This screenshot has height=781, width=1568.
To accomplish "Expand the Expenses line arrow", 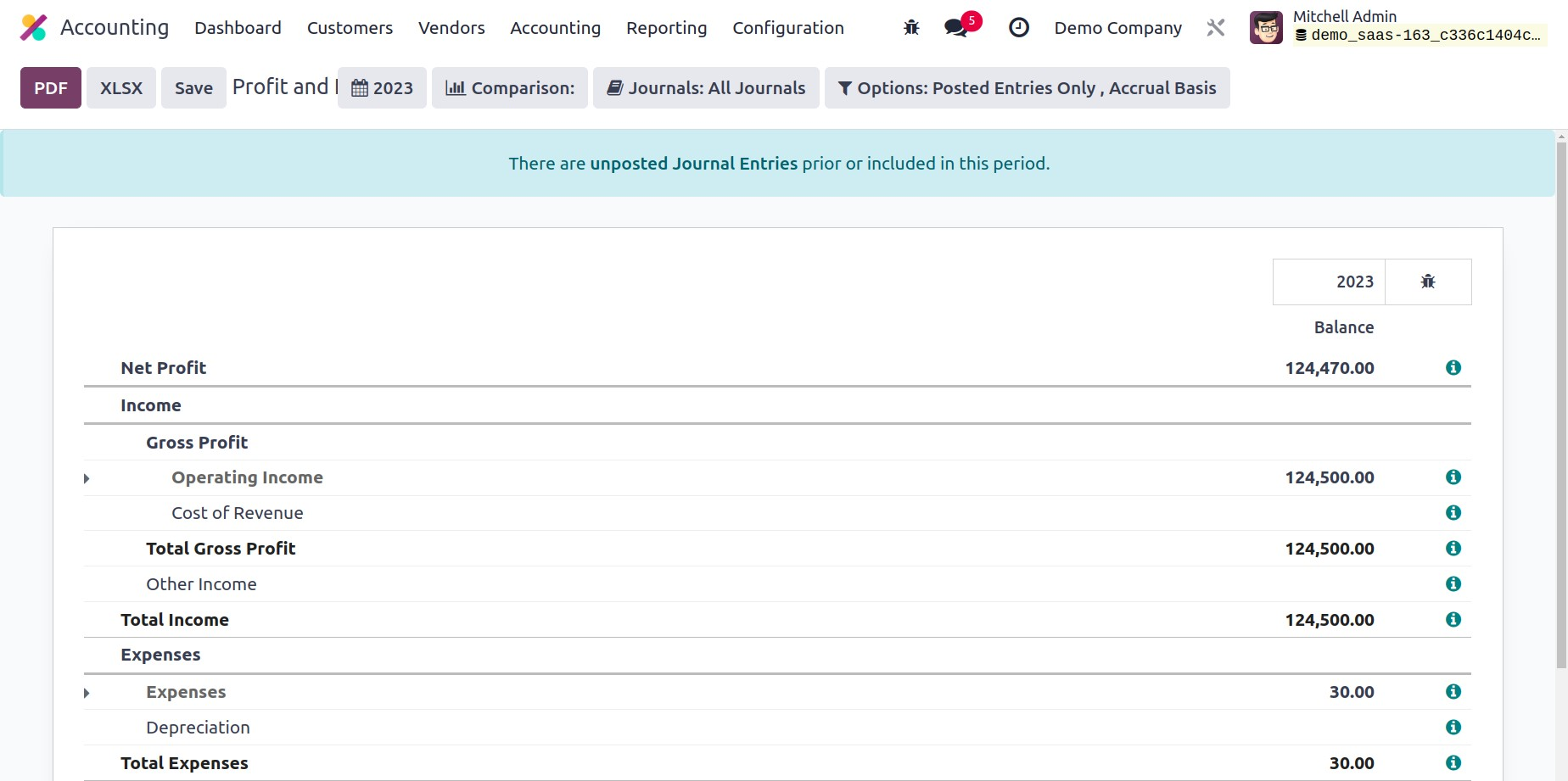I will [x=87, y=693].
